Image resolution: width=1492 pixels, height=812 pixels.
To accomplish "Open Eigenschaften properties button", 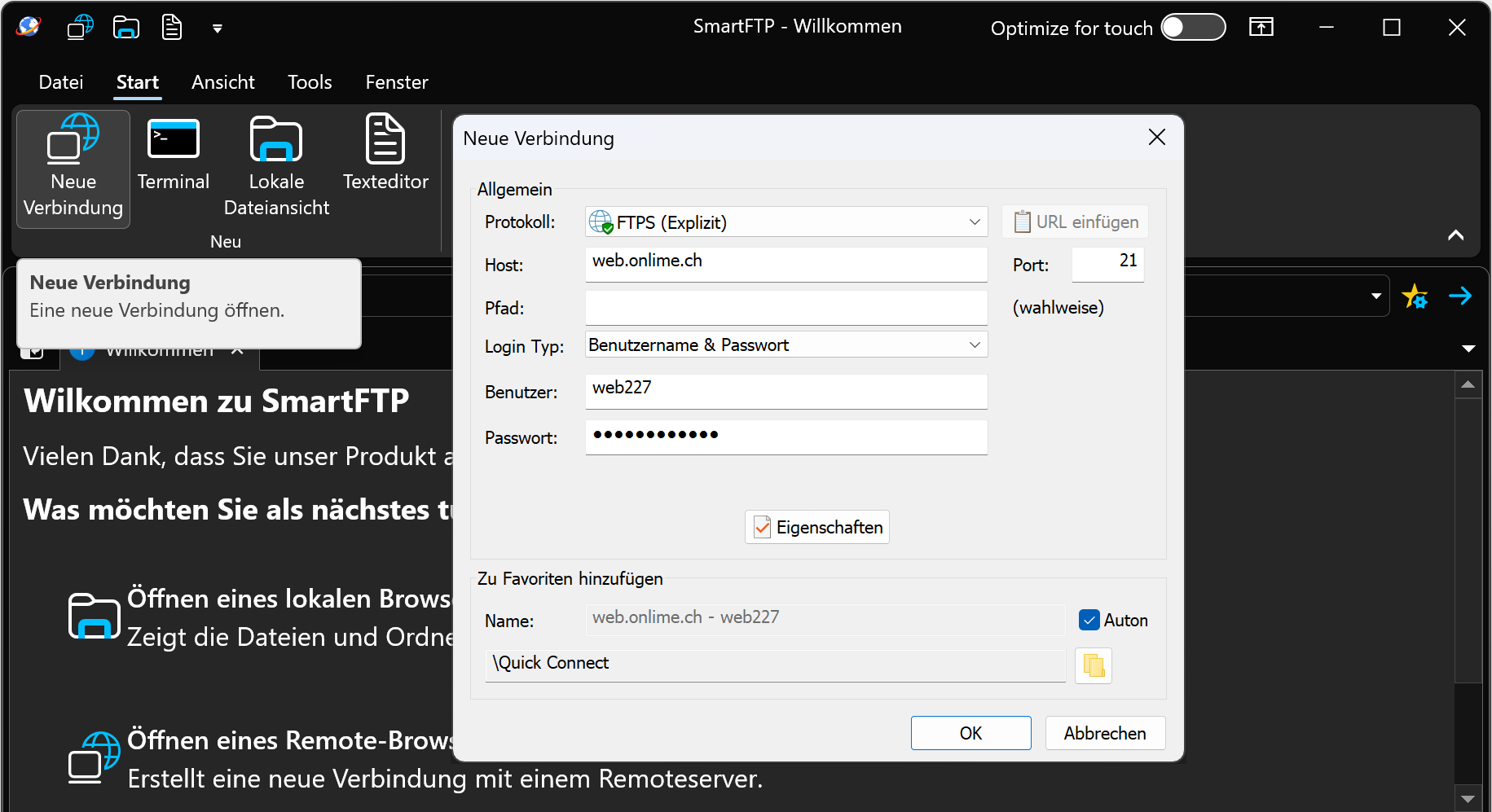I will pyautogui.click(x=817, y=527).
